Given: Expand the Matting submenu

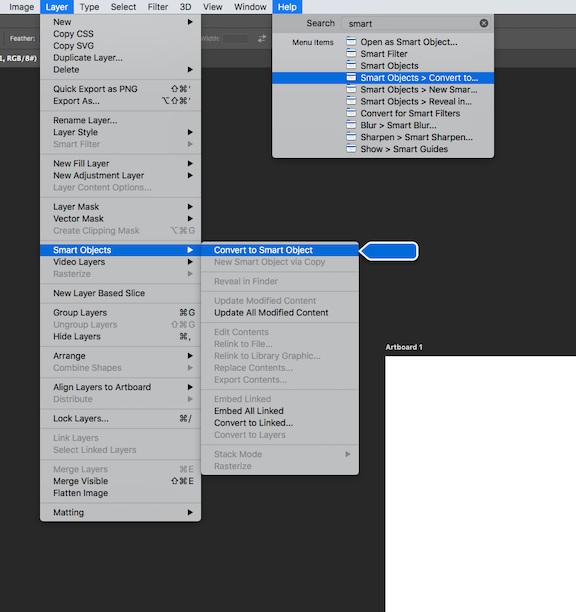Looking at the screenshot, I should click(x=121, y=512).
